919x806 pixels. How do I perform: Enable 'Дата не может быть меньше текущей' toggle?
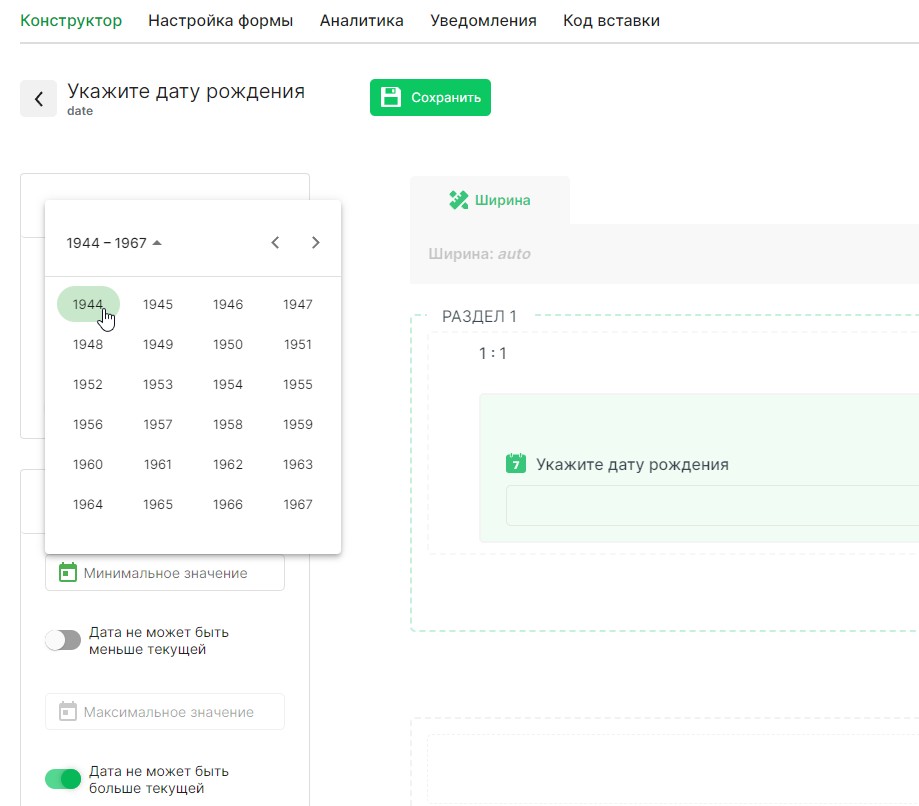[x=63, y=640]
